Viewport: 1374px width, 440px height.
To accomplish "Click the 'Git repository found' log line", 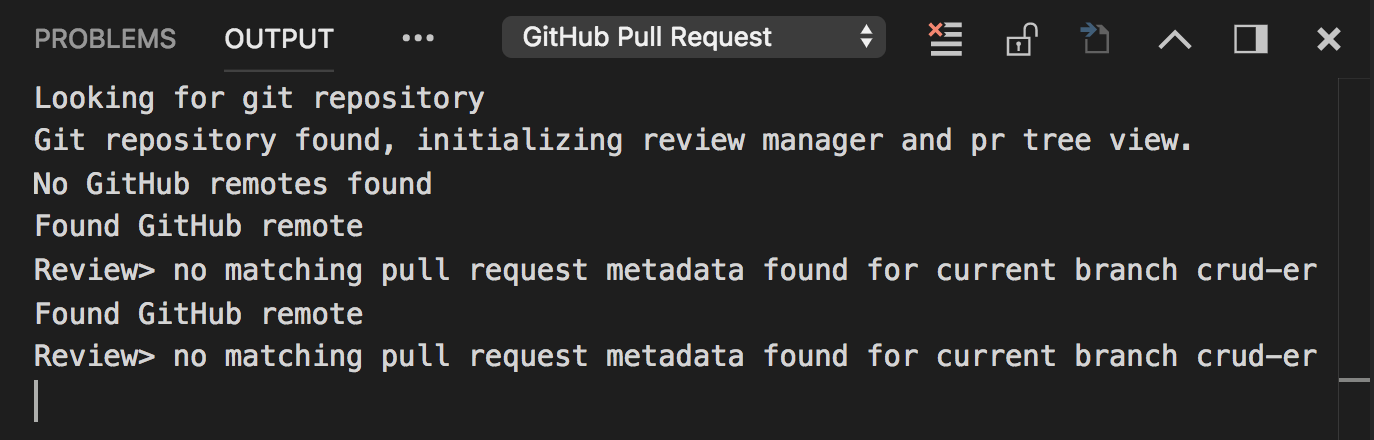I will pos(614,140).
